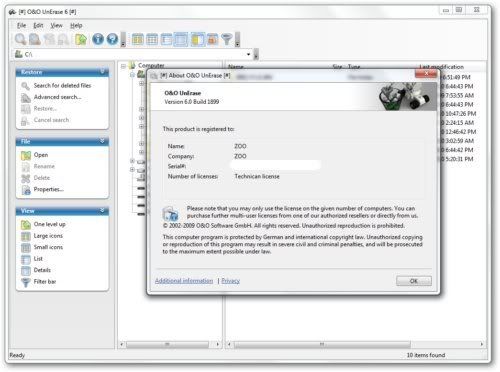Click the 6:51:49 PM row in file list
The image size is (500, 372).
point(457,77)
